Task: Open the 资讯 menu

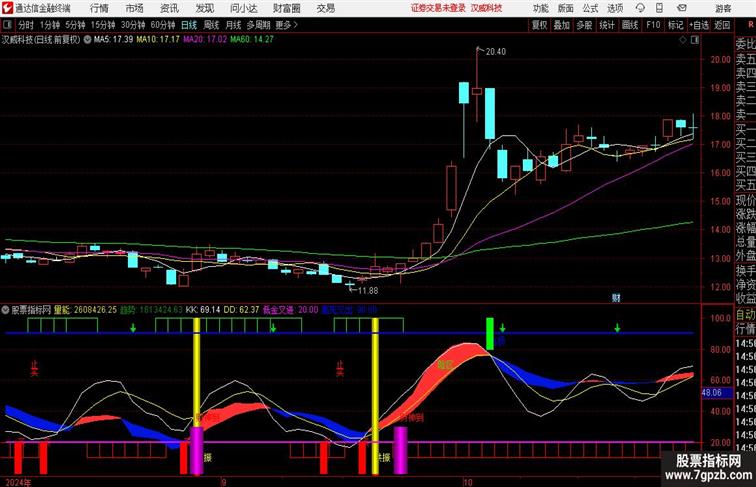Action: pyautogui.click(x=169, y=8)
